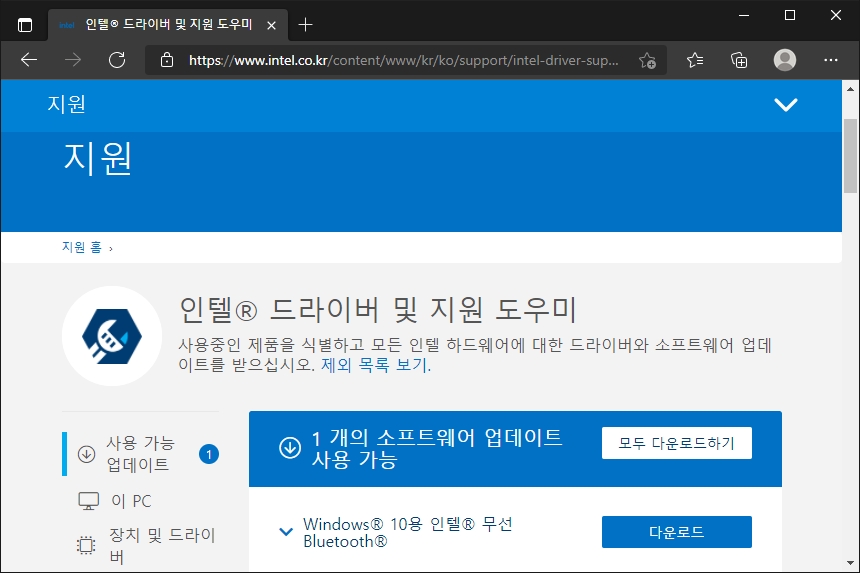Click the forward navigation arrow

[x=72, y=60]
